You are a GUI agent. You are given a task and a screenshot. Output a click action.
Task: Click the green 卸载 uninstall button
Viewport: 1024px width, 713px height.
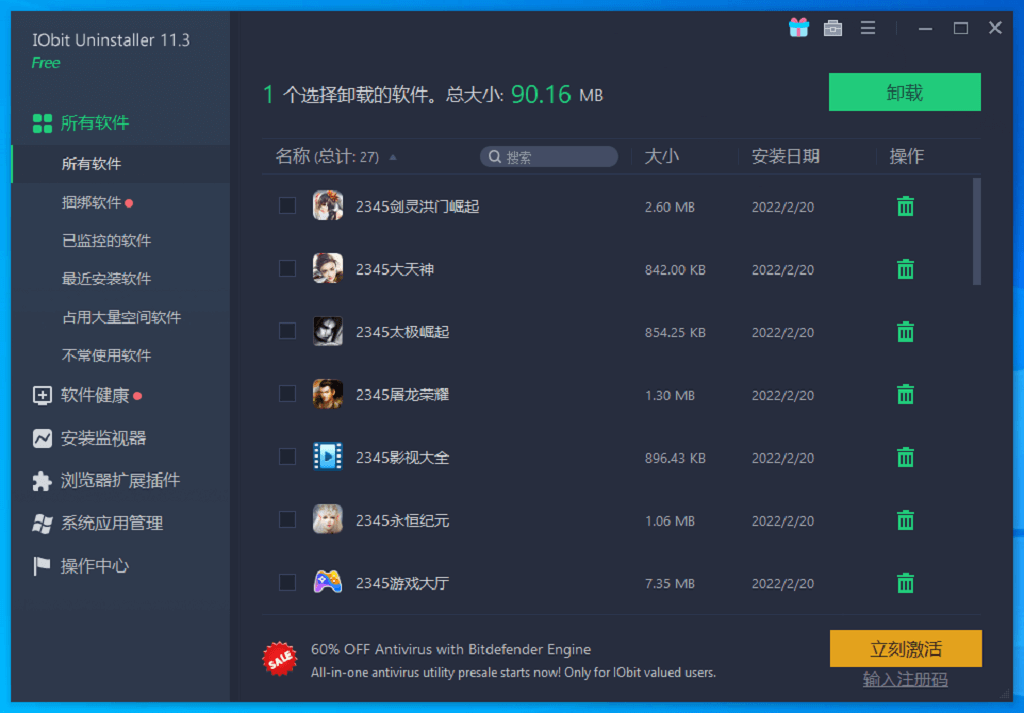905,91
